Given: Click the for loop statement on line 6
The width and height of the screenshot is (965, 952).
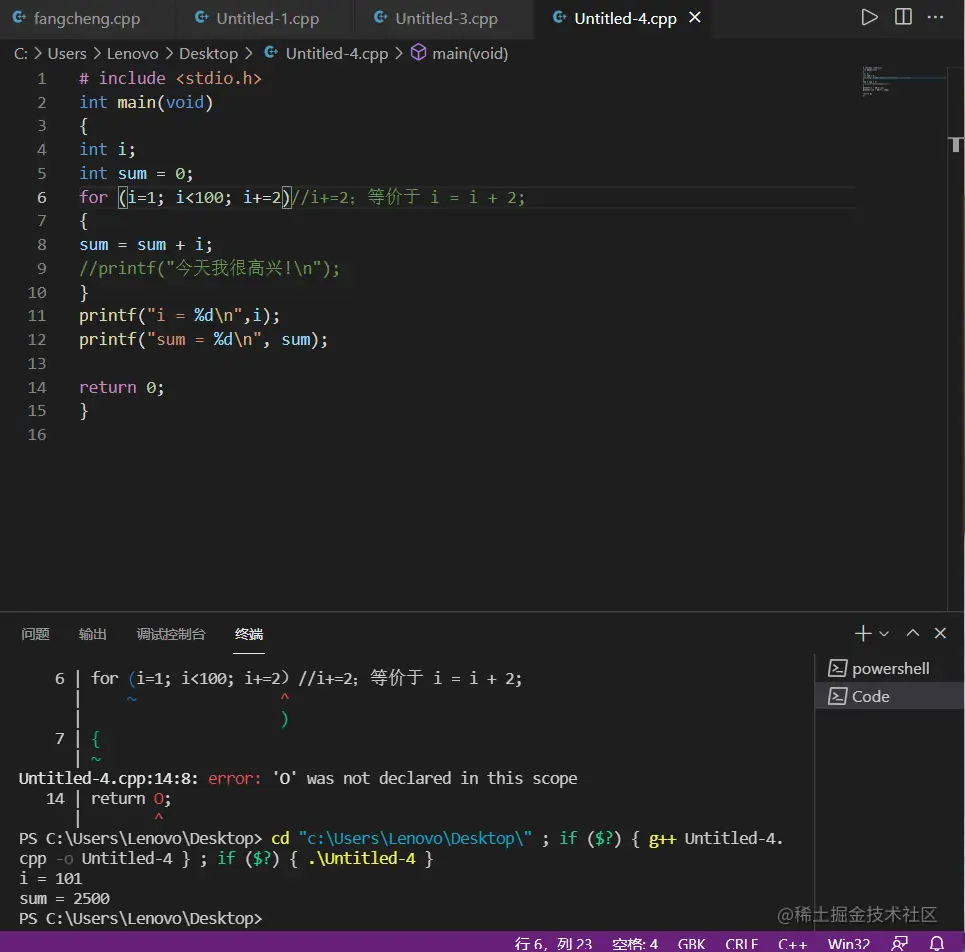Looking at the screenshot, I should point(185,198).
